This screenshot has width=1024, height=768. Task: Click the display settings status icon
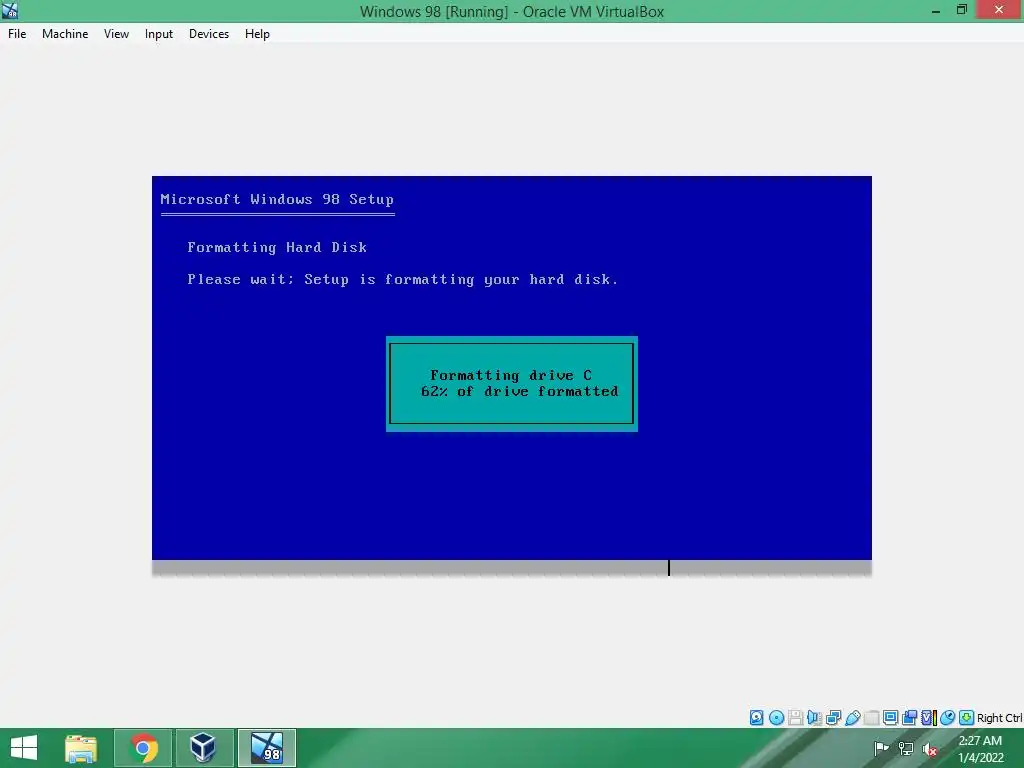click(x=890, y=718)
